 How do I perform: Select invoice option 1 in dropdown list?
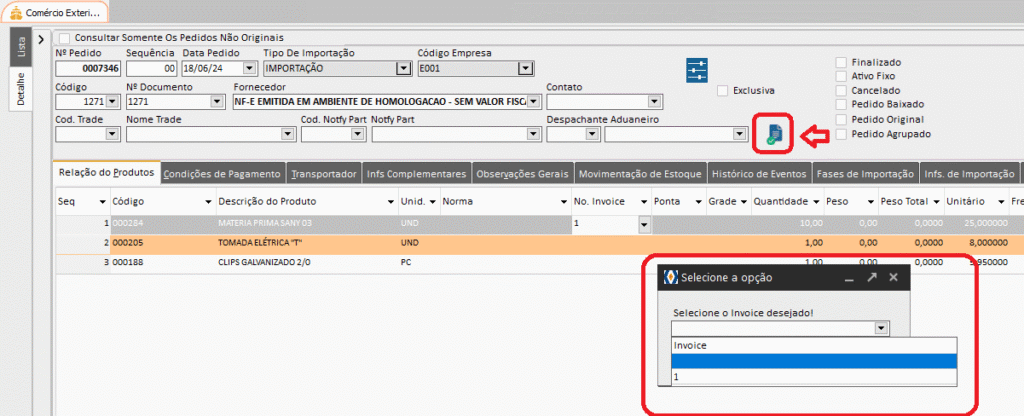click(x=814, y=377)
